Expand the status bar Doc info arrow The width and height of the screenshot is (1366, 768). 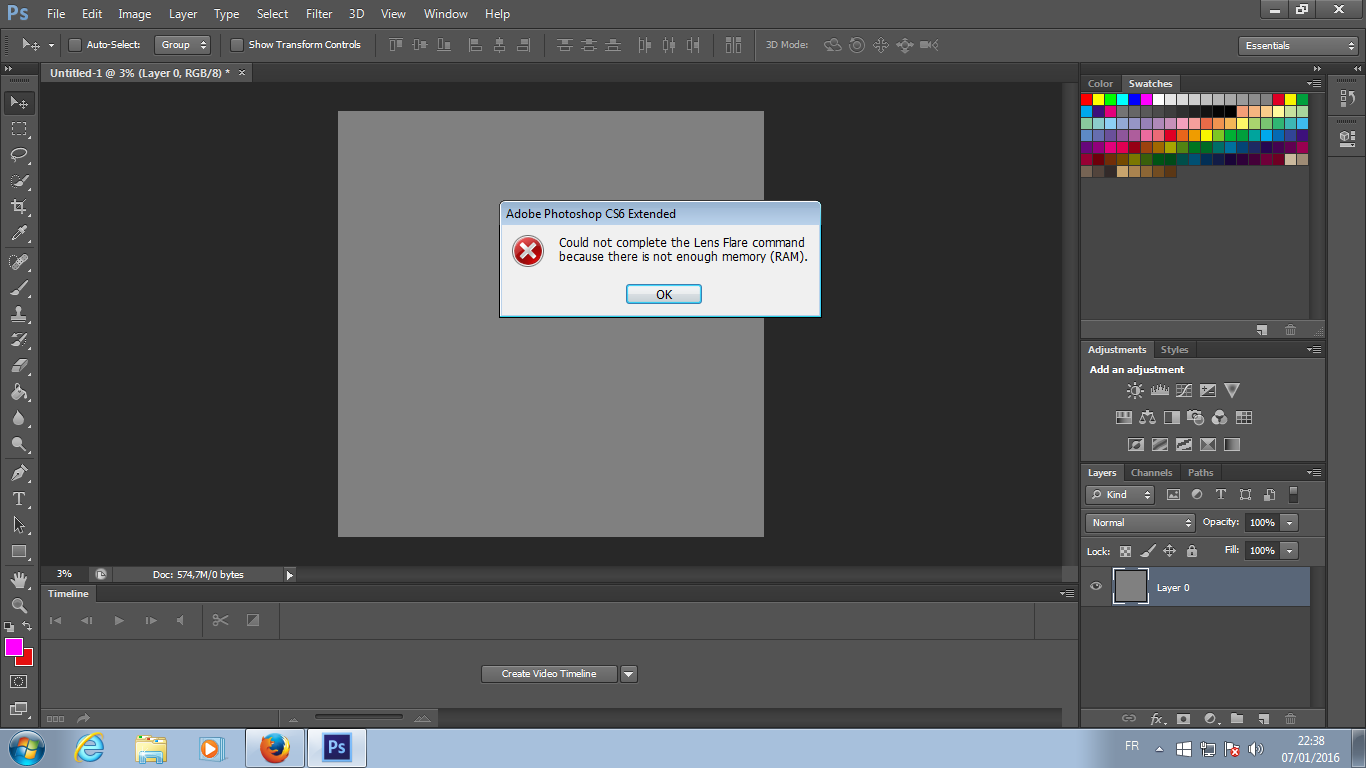click(x=290, y=575)
